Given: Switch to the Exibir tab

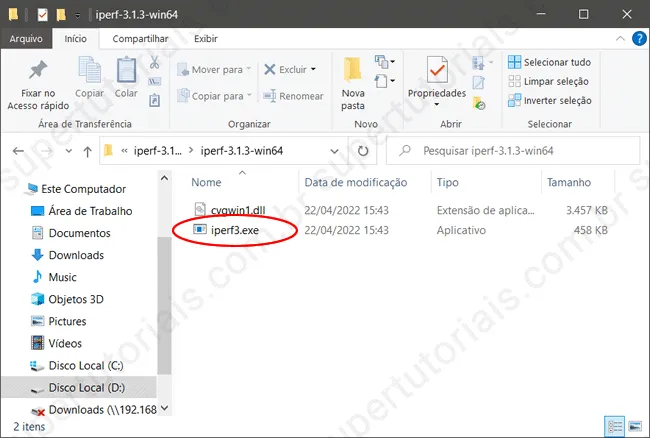Looking at the screenshot, I should tap(206, 39).
